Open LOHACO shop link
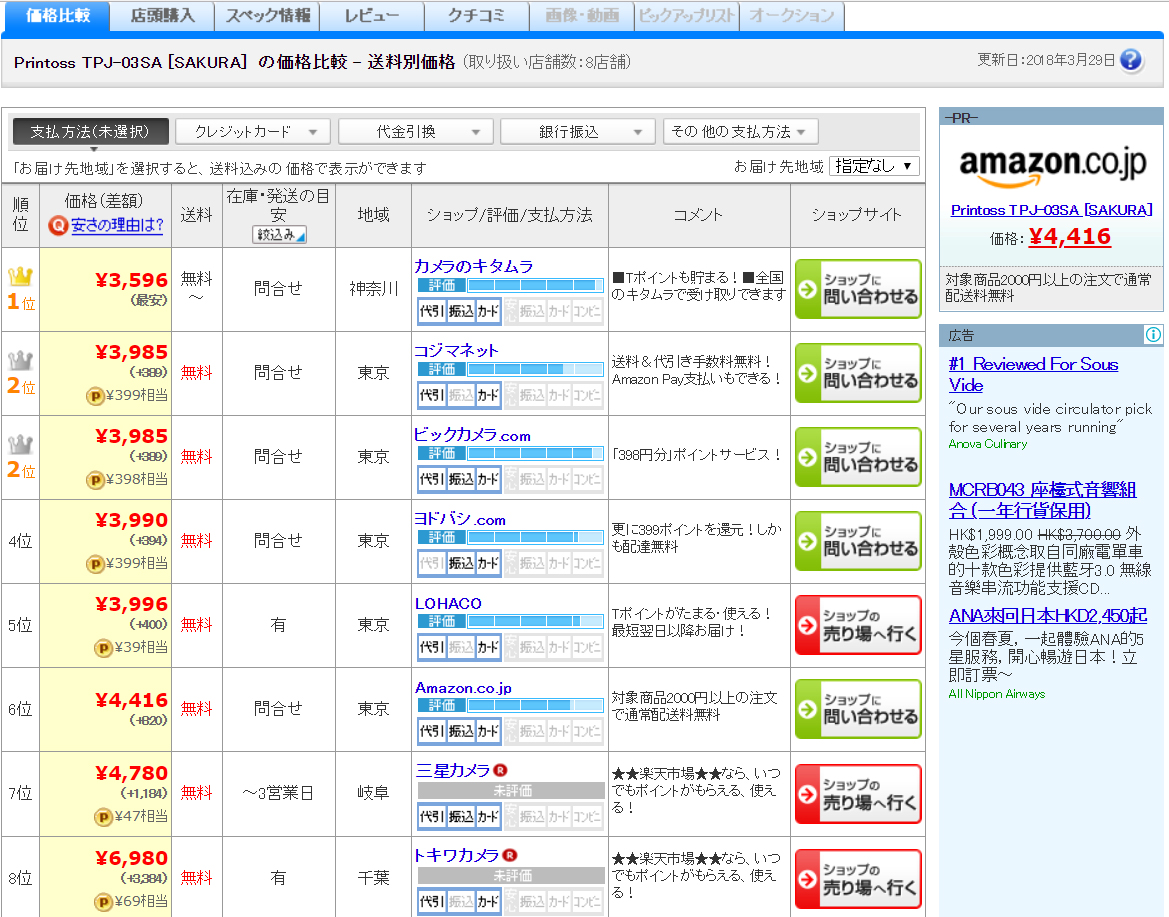 pyautogui.click(x=448, y=604)
